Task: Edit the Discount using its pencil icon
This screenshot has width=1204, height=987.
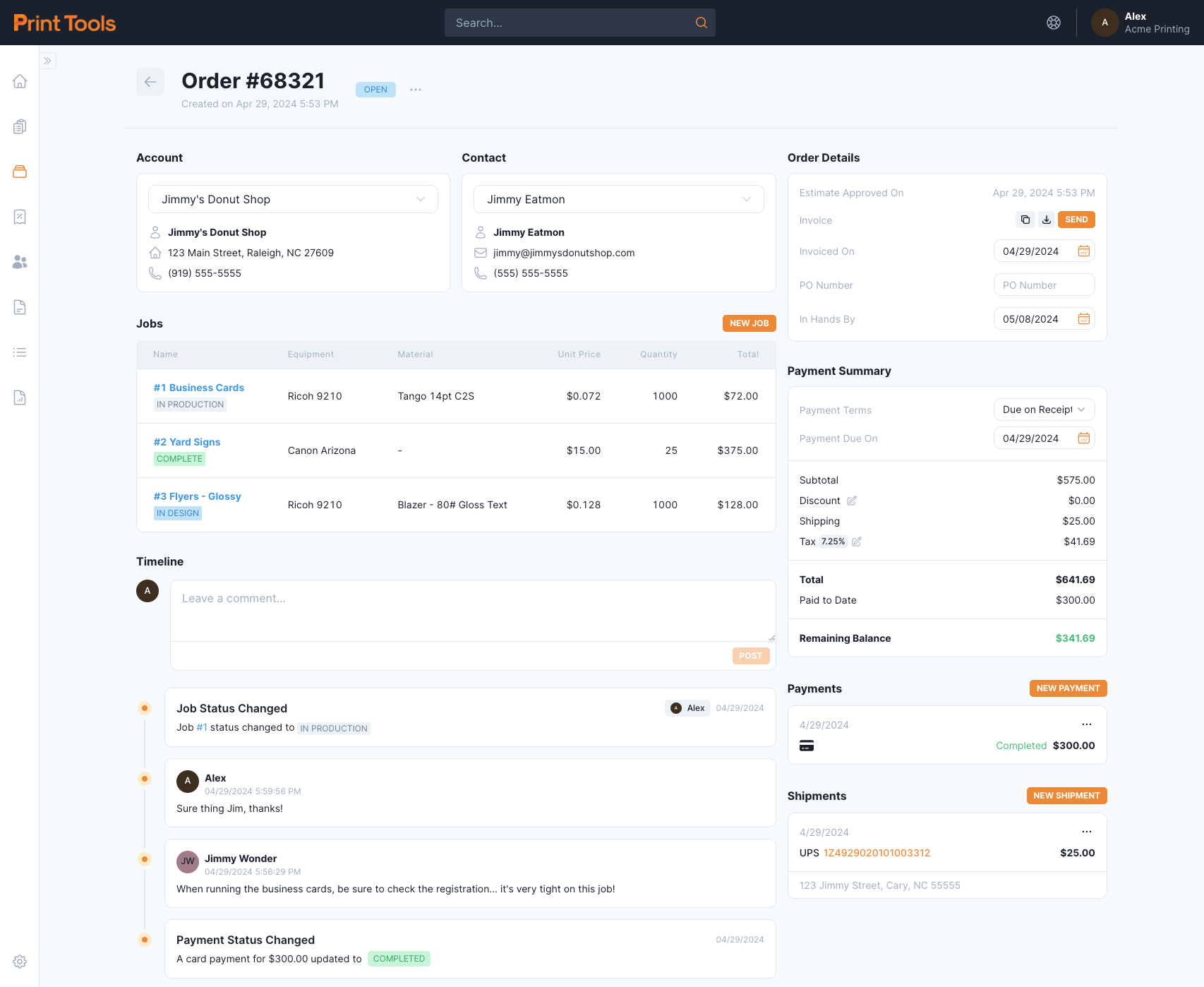Action: coord(853,501)
